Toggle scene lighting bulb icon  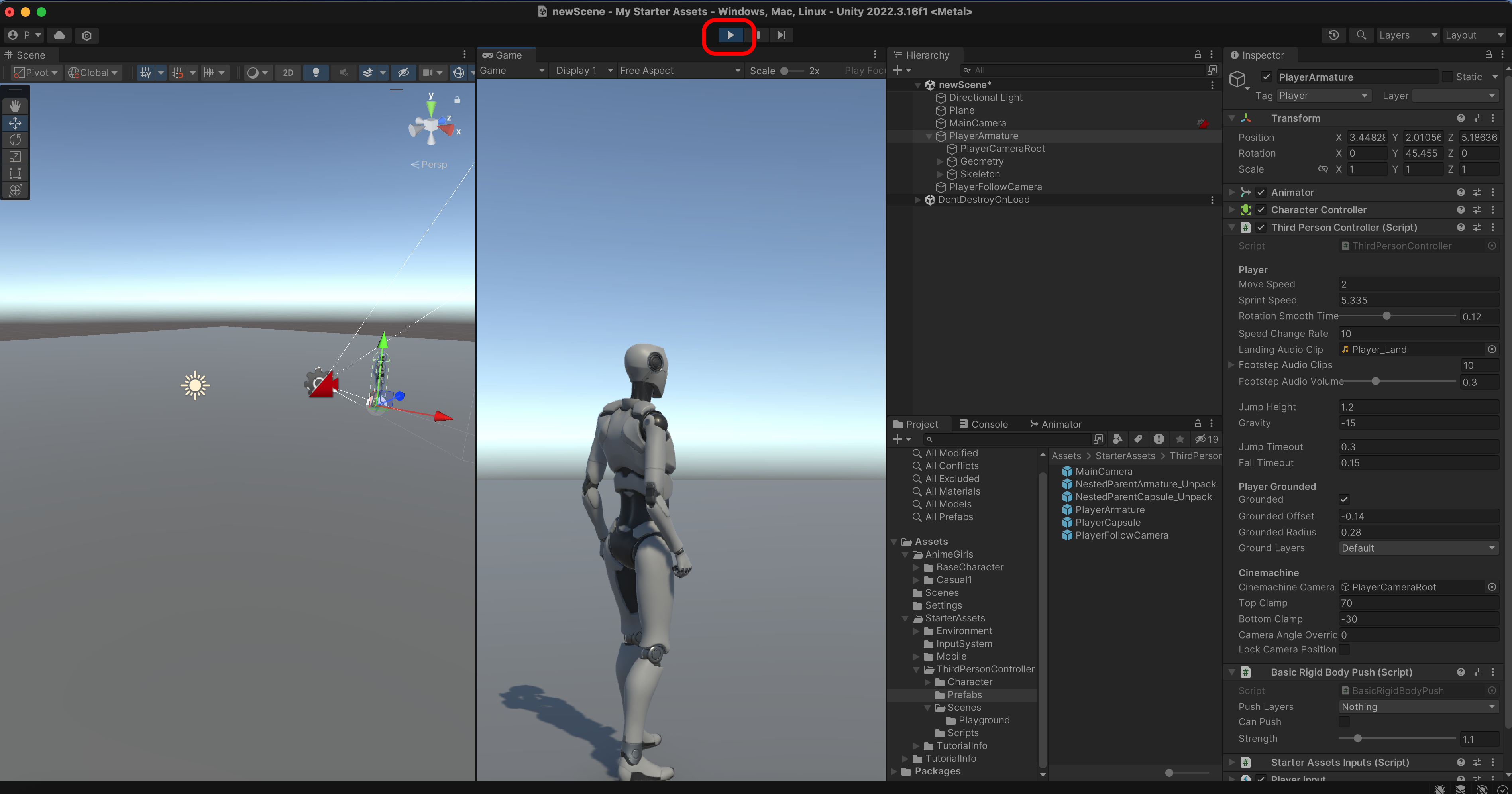(316, 72)
